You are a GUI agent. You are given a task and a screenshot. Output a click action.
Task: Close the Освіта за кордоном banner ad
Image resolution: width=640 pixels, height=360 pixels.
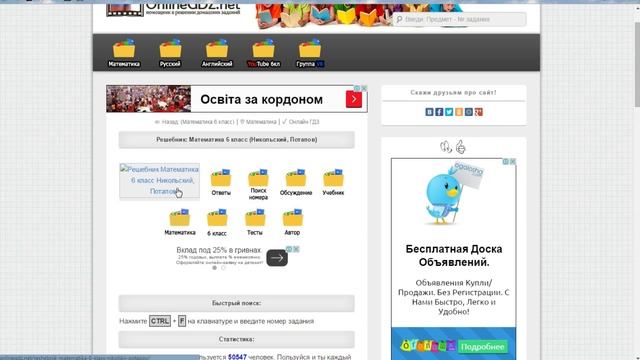[364, 88]
